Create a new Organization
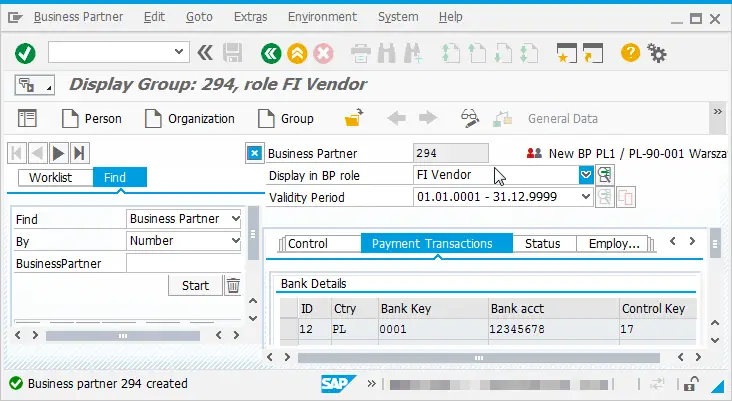The width and height of the screenshot is (732, 401). tap(190, 119)
